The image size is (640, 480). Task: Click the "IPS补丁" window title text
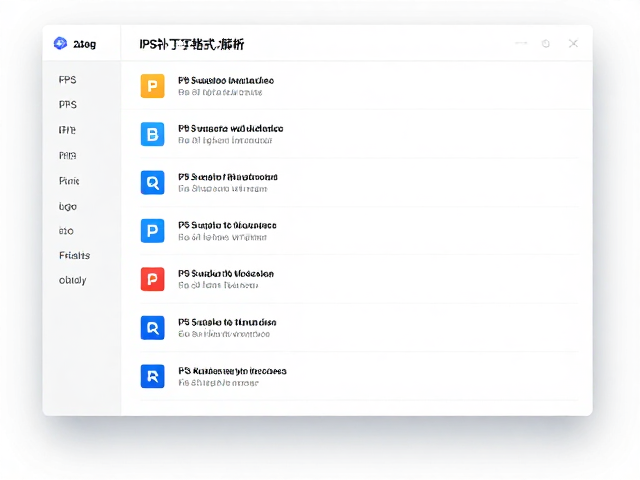point(191,44)
